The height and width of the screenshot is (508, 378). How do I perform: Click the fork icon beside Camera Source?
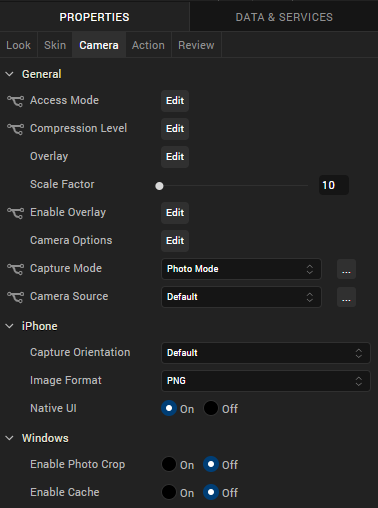pyautogui.click(x=15, y=297)
